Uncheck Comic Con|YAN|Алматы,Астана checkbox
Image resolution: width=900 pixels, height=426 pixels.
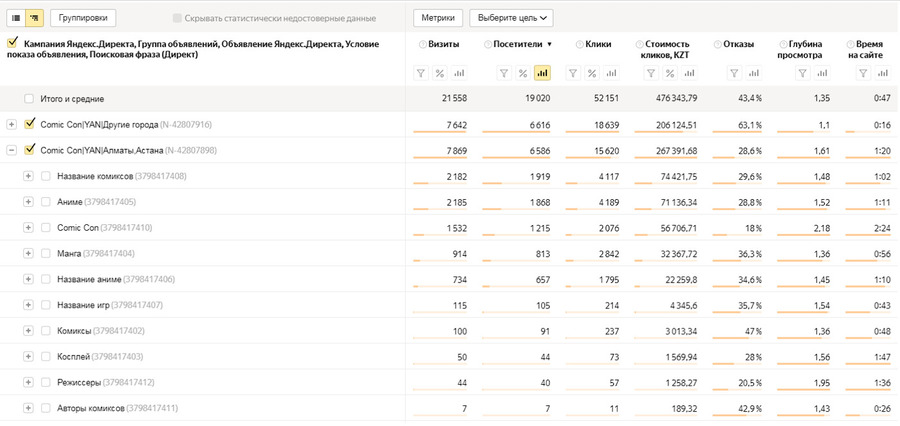pos(29,149)
